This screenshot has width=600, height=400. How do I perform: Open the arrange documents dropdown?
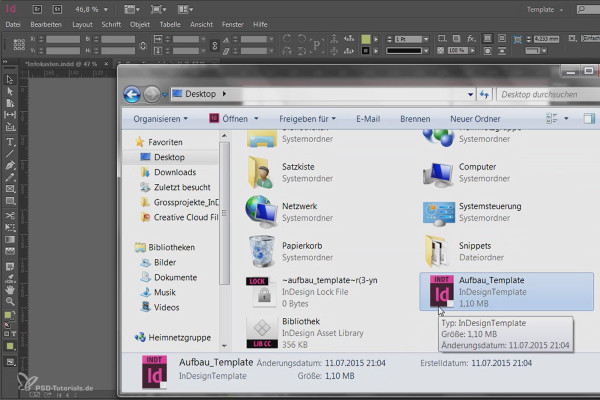tap(185, 9)
